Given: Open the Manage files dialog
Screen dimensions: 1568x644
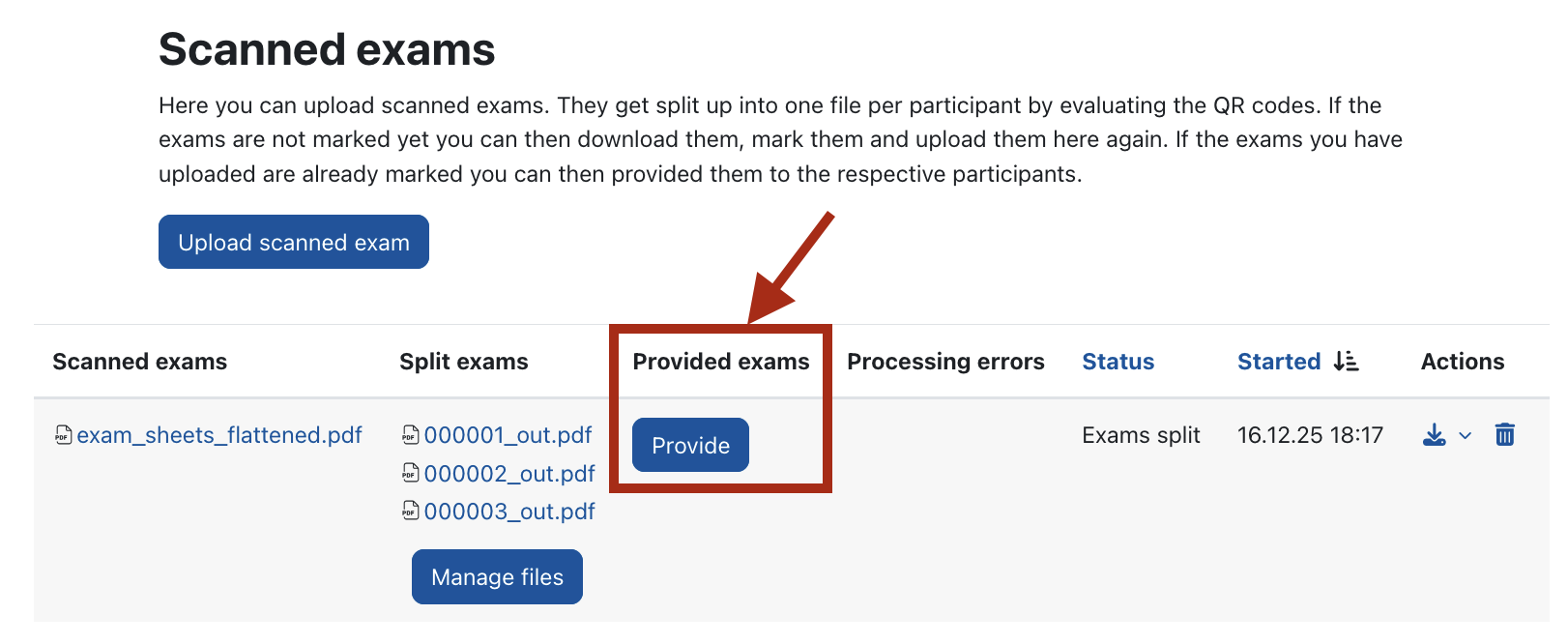Looking at the screenshot, I should (x=497, y=577).
